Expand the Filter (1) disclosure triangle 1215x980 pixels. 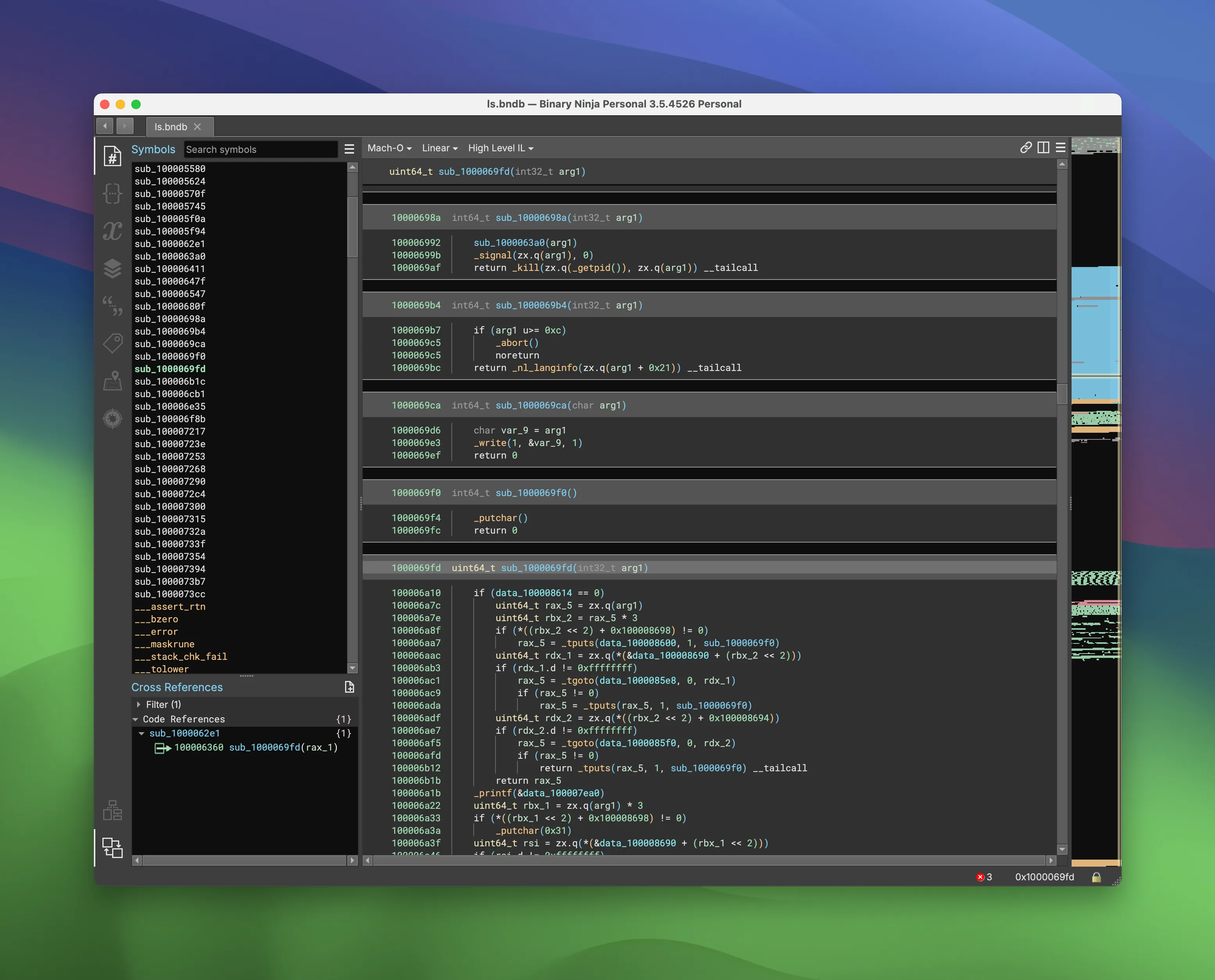tap(138, 704)
